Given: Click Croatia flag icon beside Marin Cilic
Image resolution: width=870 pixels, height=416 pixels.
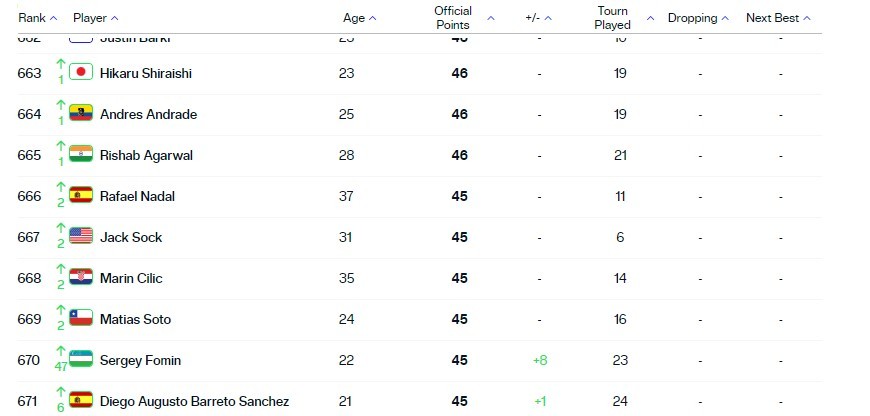Looking at the screenshot, I should (x=81, y=277).
